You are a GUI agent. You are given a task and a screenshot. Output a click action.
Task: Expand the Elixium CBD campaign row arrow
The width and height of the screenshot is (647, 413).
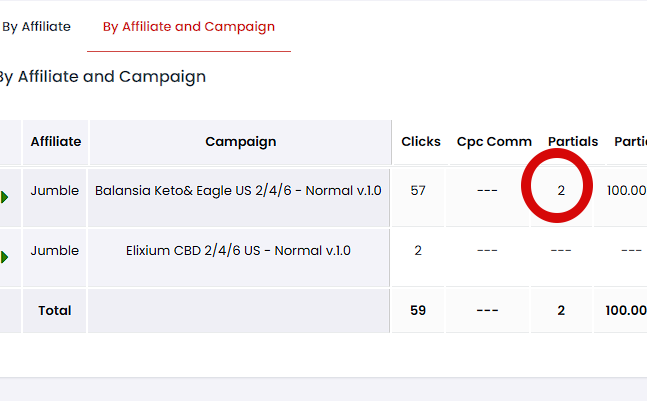5,257
